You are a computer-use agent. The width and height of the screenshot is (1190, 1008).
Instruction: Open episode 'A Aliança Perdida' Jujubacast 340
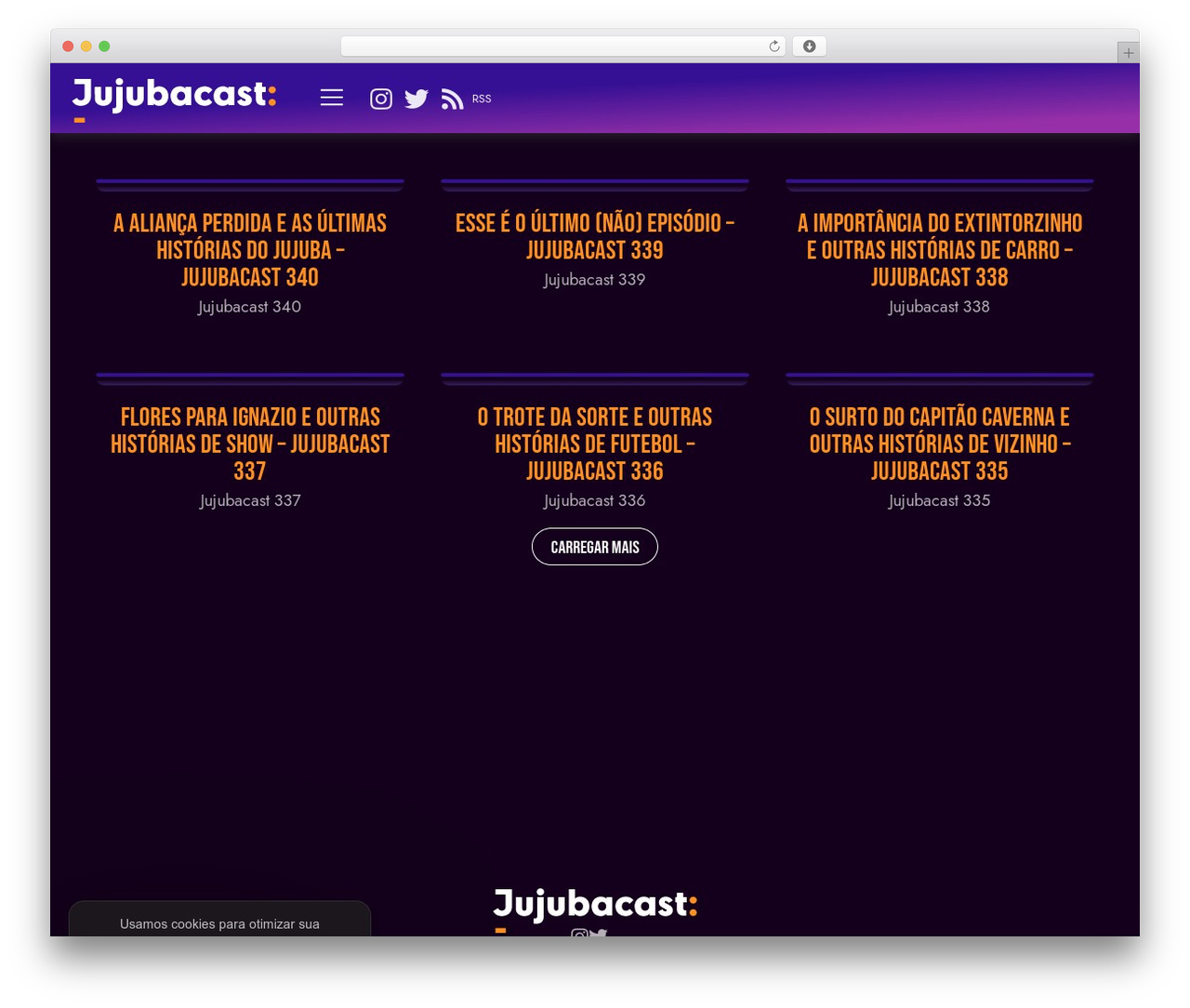[x=250, y=250]
